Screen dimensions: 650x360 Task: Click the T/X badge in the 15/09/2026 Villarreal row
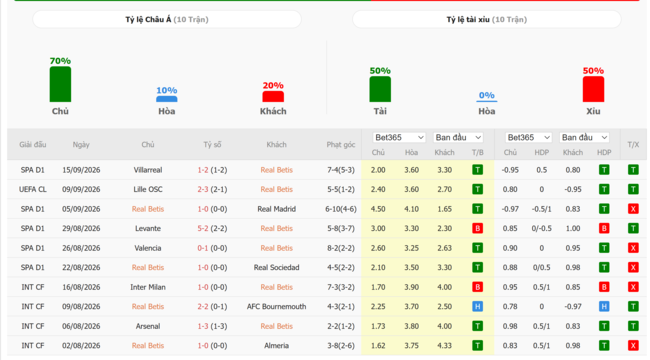(633, 170)
